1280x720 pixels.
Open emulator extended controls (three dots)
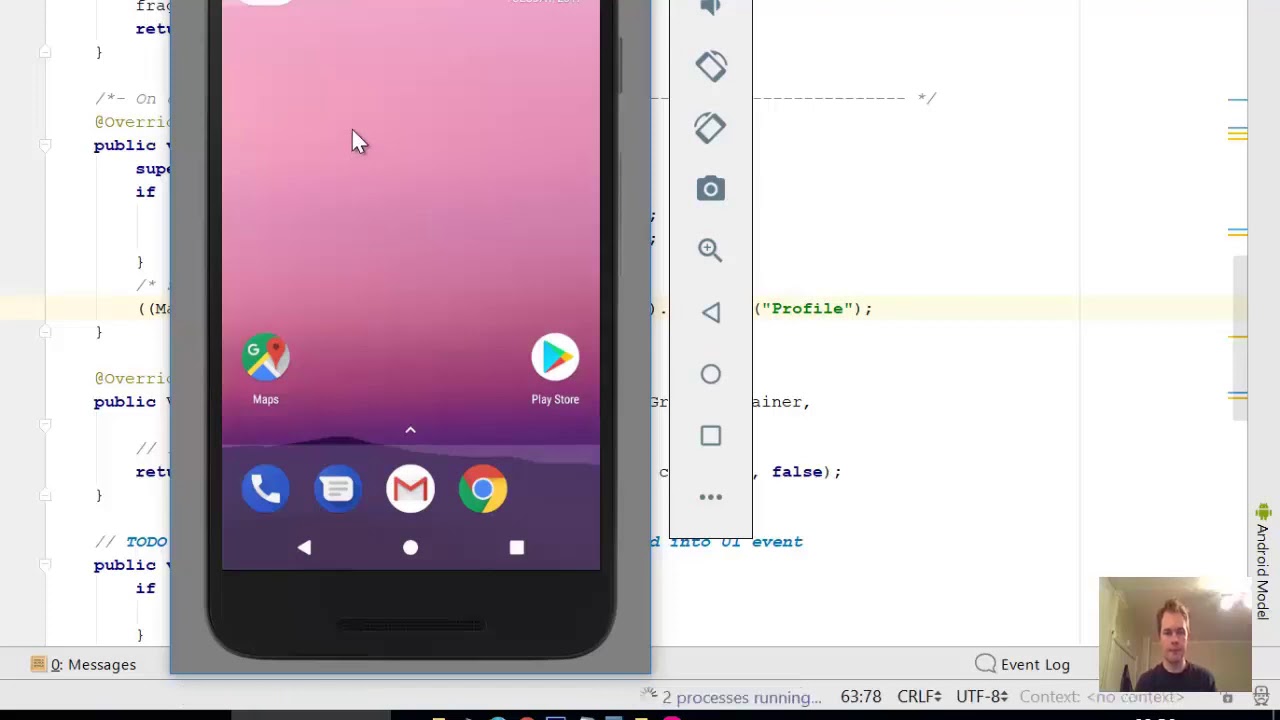(x=711, y=497)
